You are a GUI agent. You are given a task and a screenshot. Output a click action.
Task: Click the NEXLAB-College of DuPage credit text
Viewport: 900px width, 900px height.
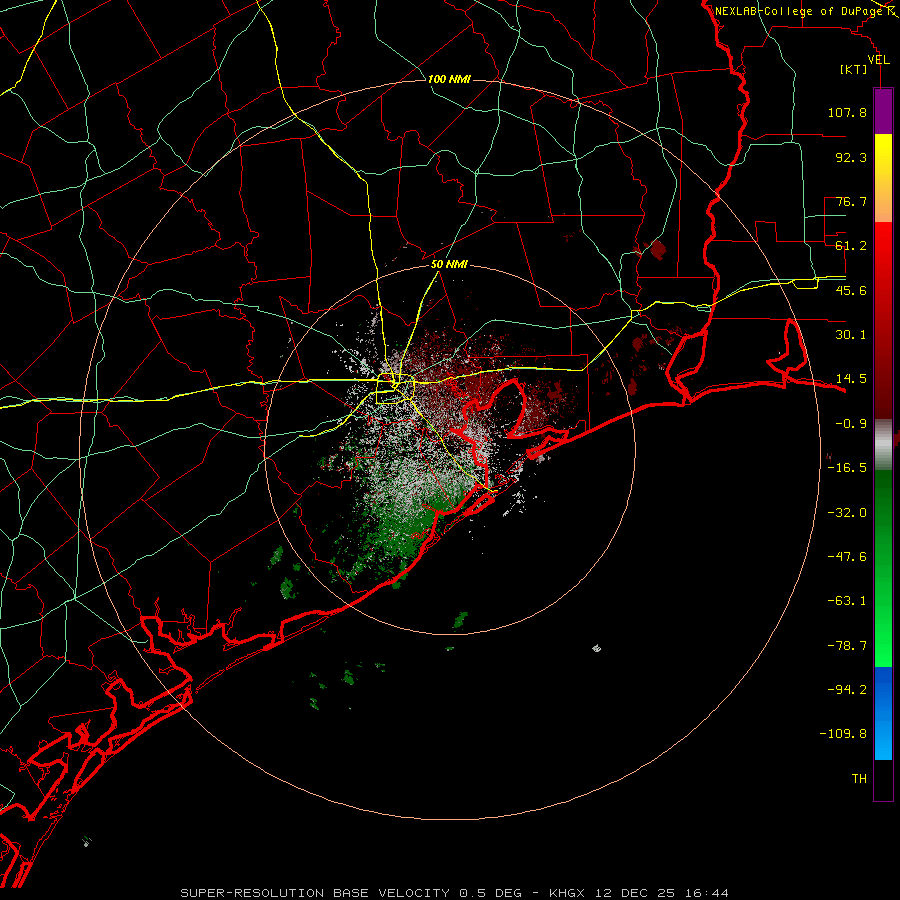pos(799,11)
